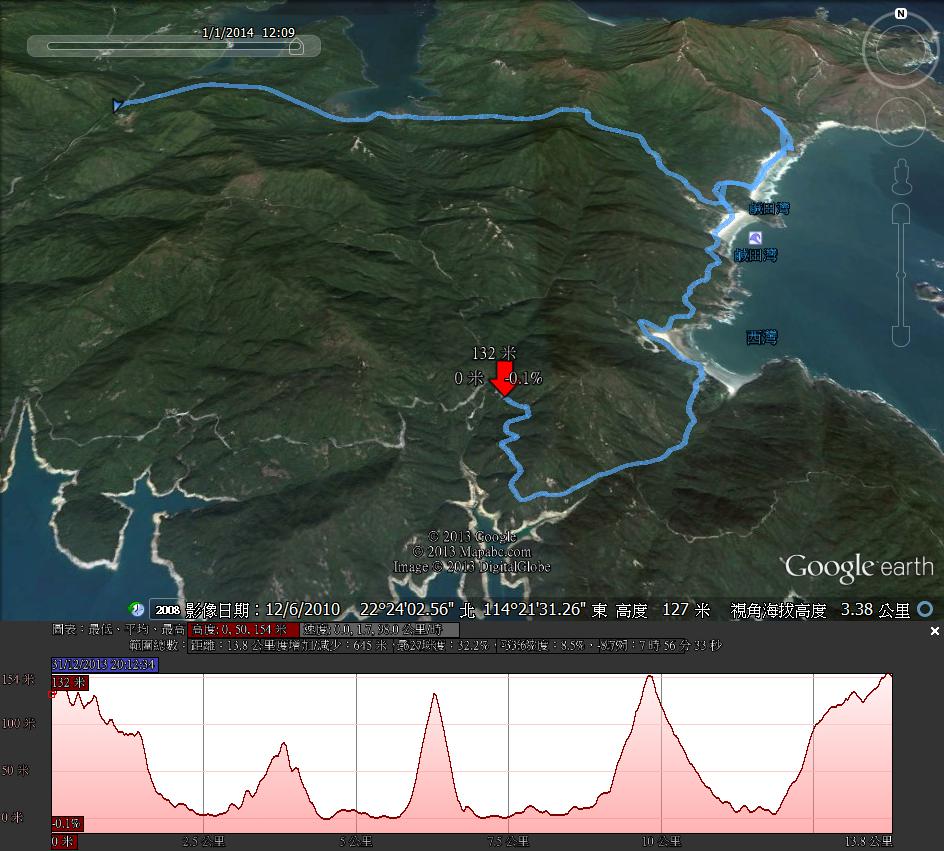Click the 5 公里 axis label
The height and width of the screenshot is (851, 944).
(356, 841)
